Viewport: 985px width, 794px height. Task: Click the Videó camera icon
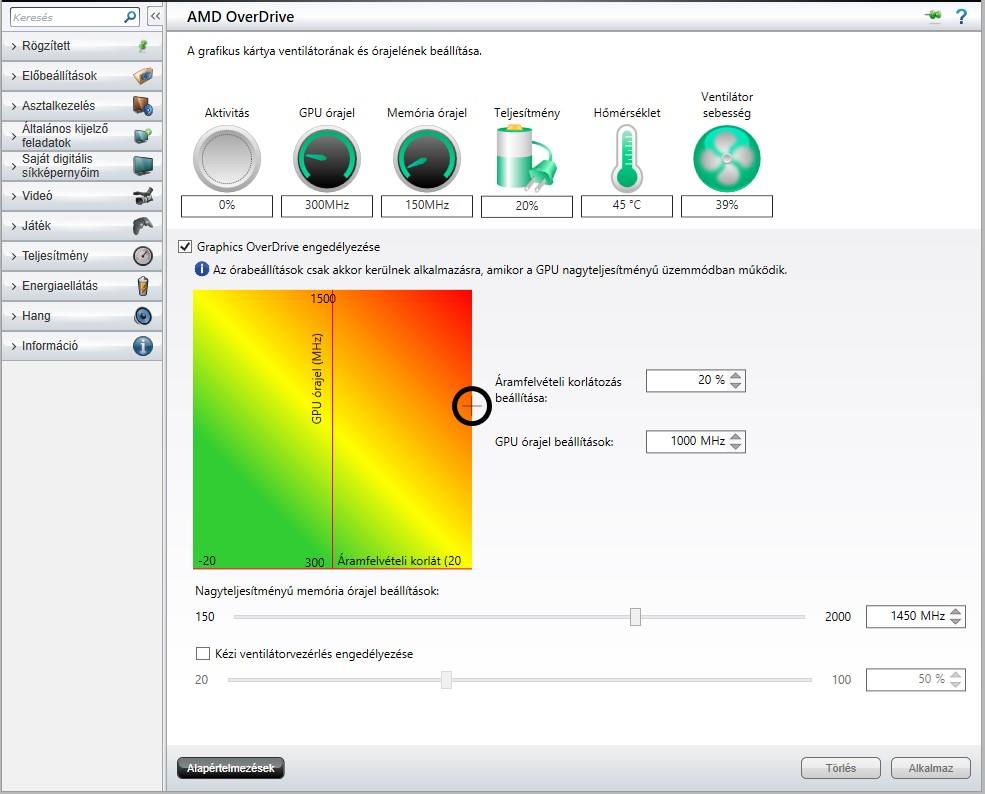[143, 195]
